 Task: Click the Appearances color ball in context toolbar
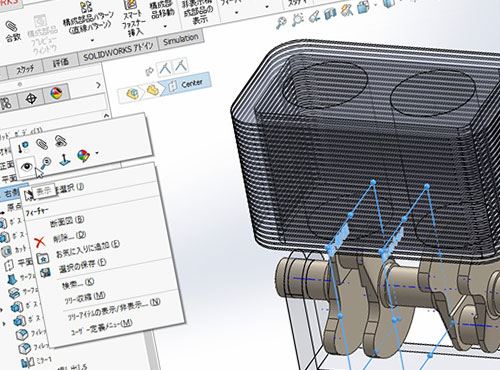coord(83,156)
